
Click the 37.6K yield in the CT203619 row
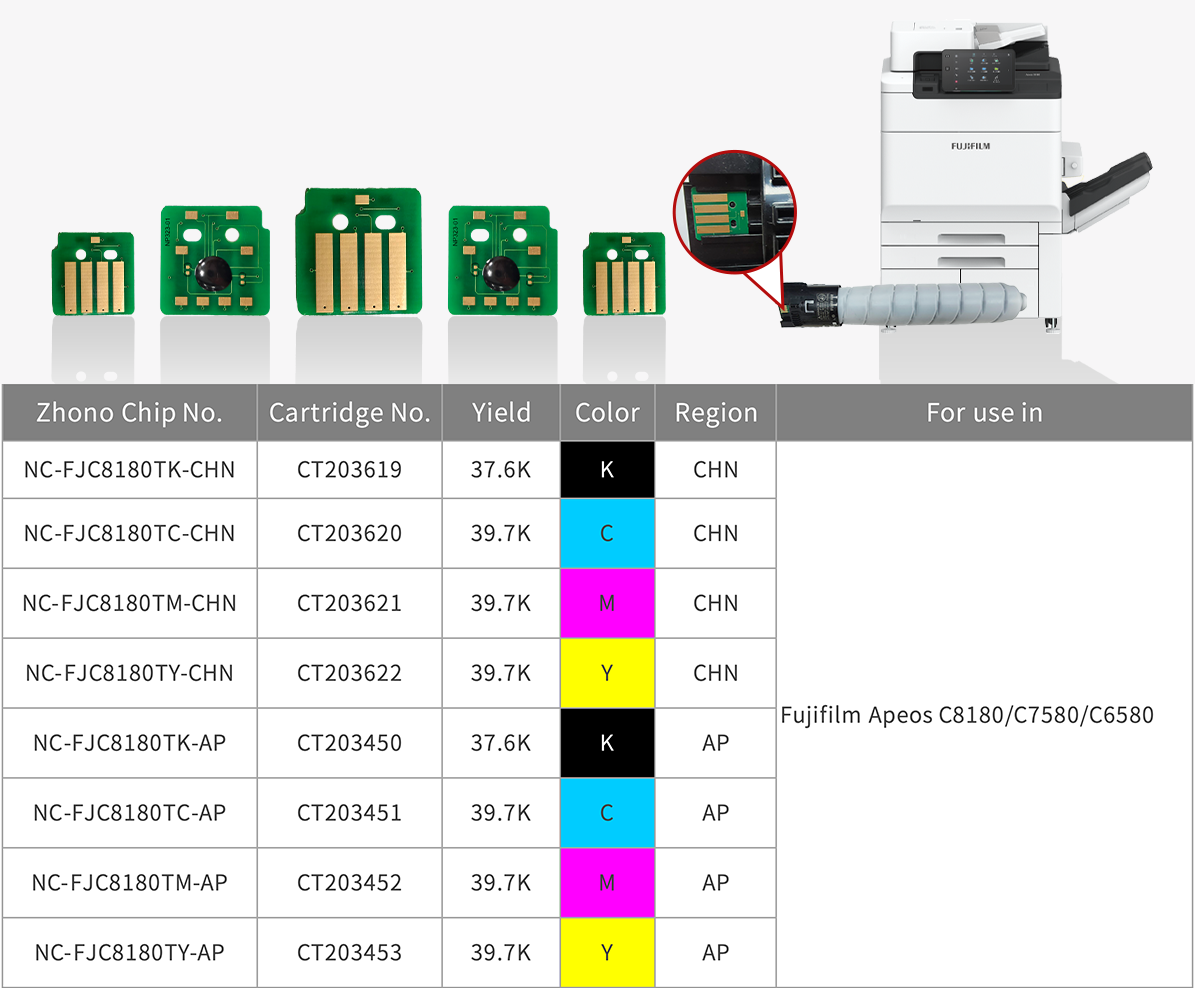[x=501, y=470]
